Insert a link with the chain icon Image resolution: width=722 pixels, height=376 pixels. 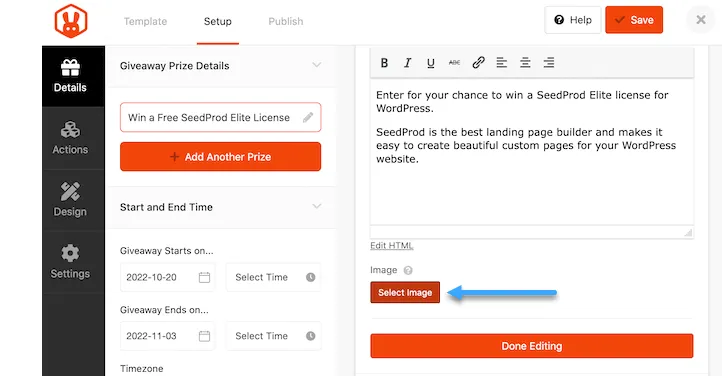[478, 63]
